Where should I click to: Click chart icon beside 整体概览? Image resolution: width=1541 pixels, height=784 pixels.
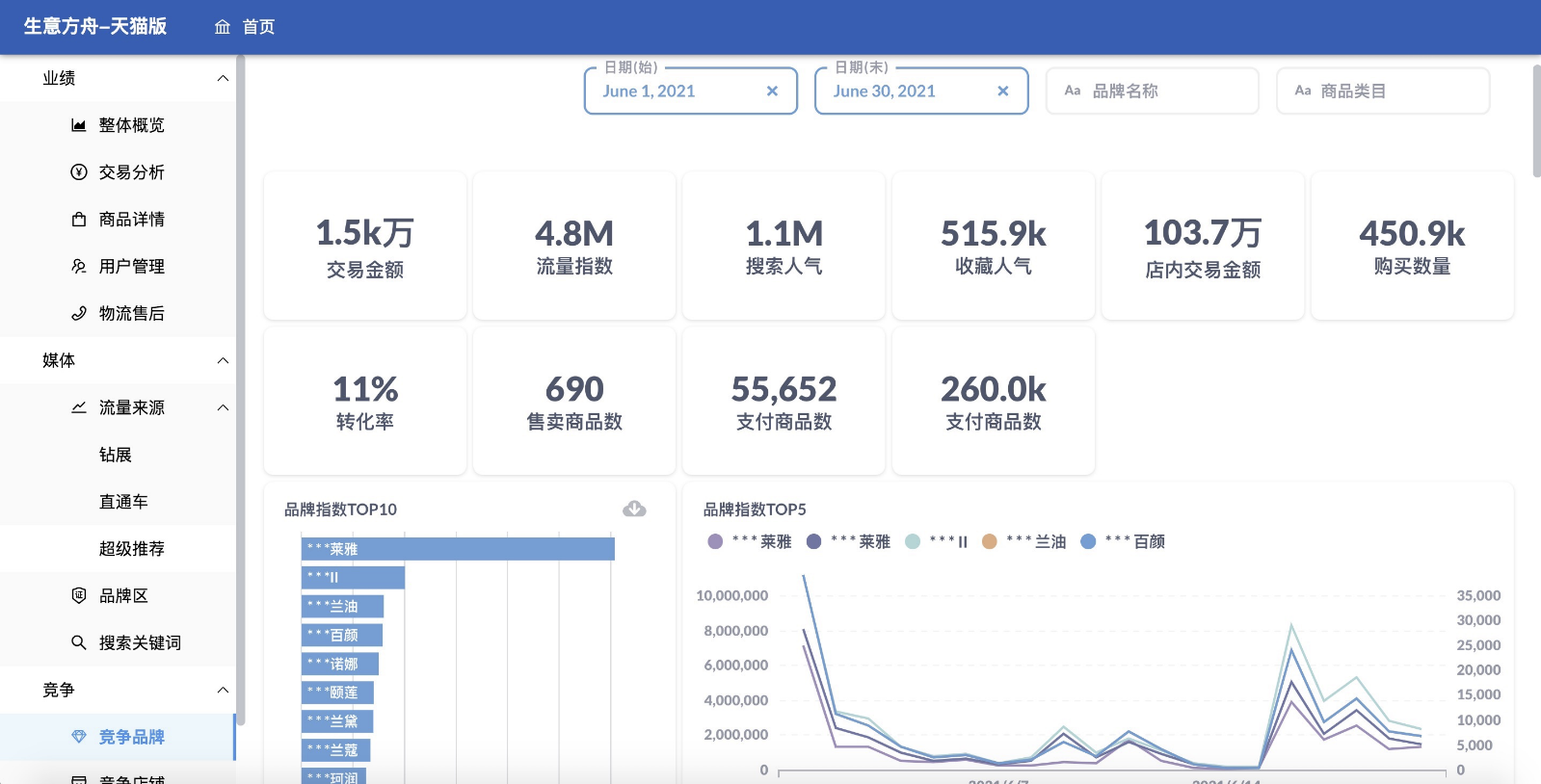[x=79, y=125]
